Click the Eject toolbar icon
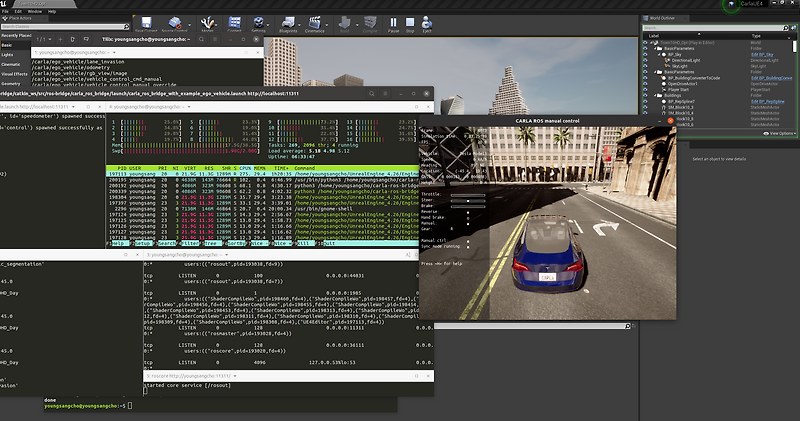This screenshot has height=421, width=800. 427,22
